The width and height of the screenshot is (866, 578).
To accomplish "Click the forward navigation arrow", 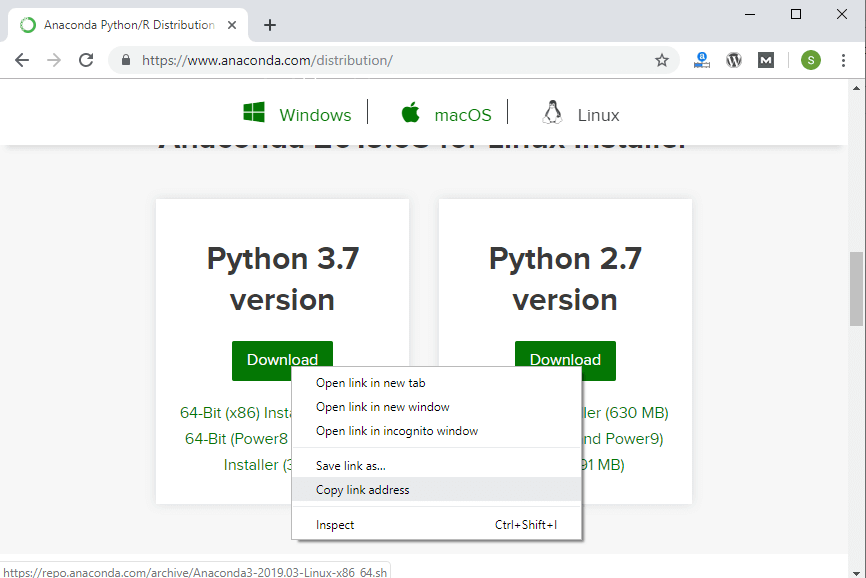I will click(x=54, y=60).
